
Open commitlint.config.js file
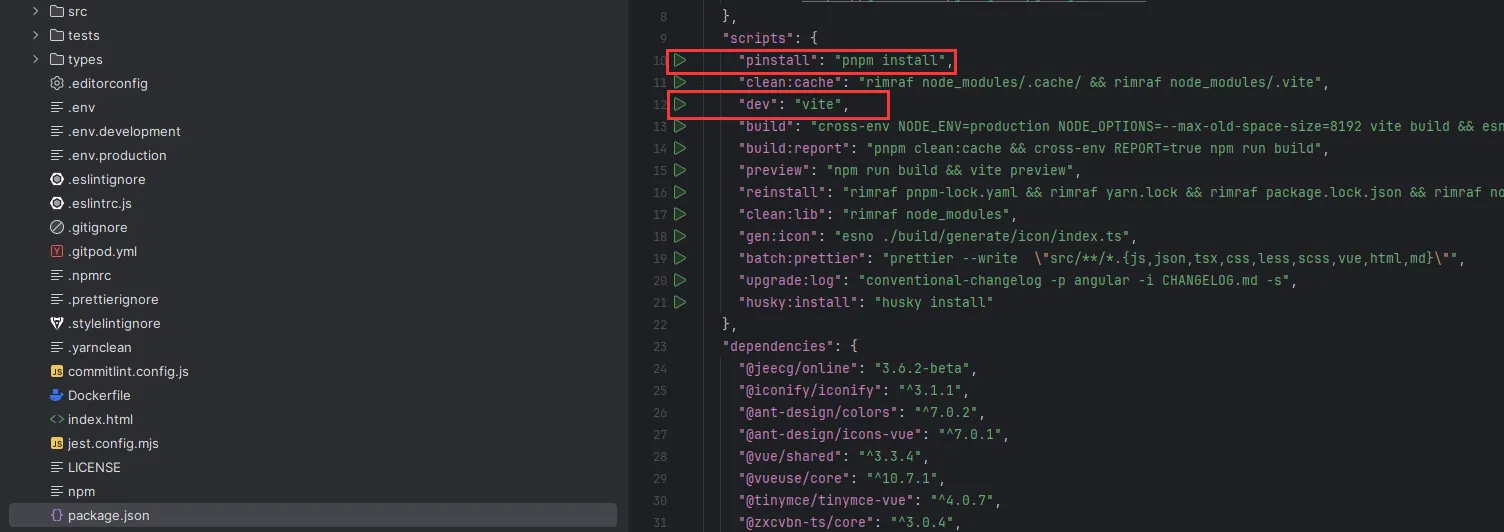tap(128, 371)
